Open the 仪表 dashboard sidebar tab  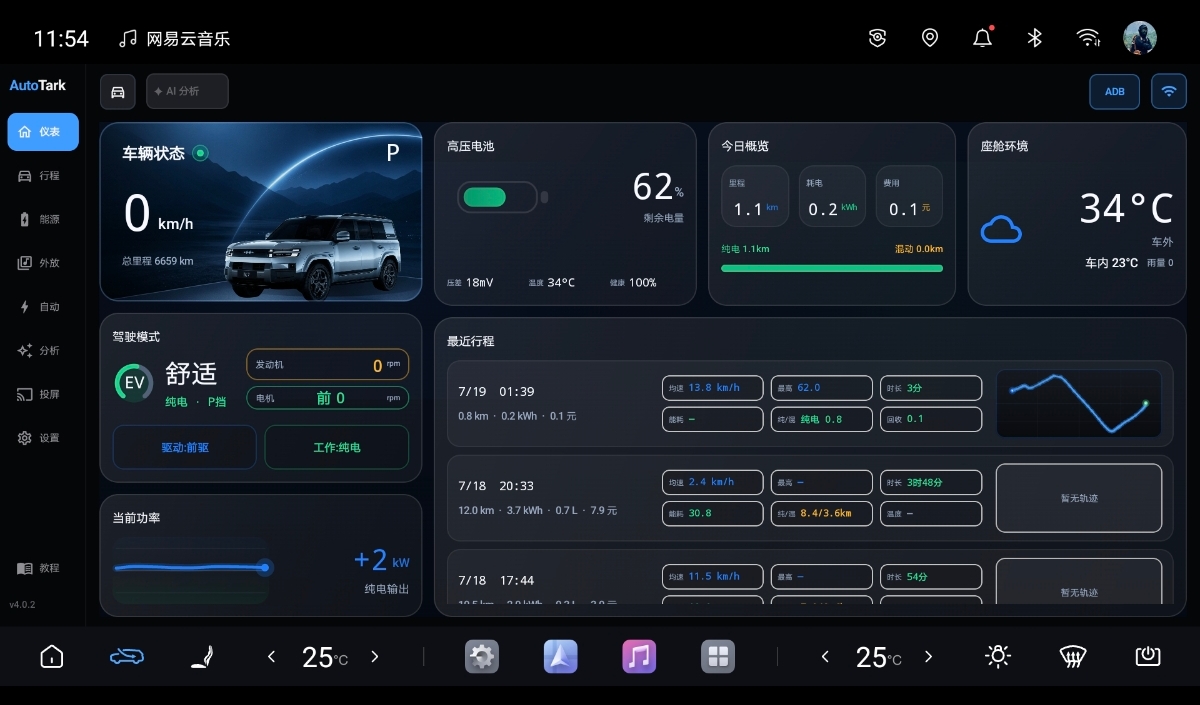(43, 132)
